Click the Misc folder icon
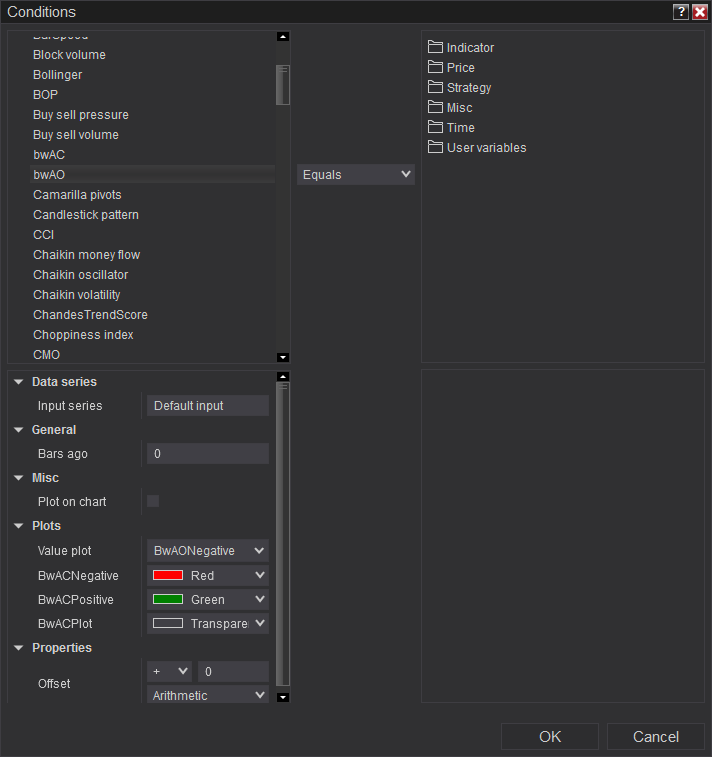712x757 pixels. click(435, 107)
